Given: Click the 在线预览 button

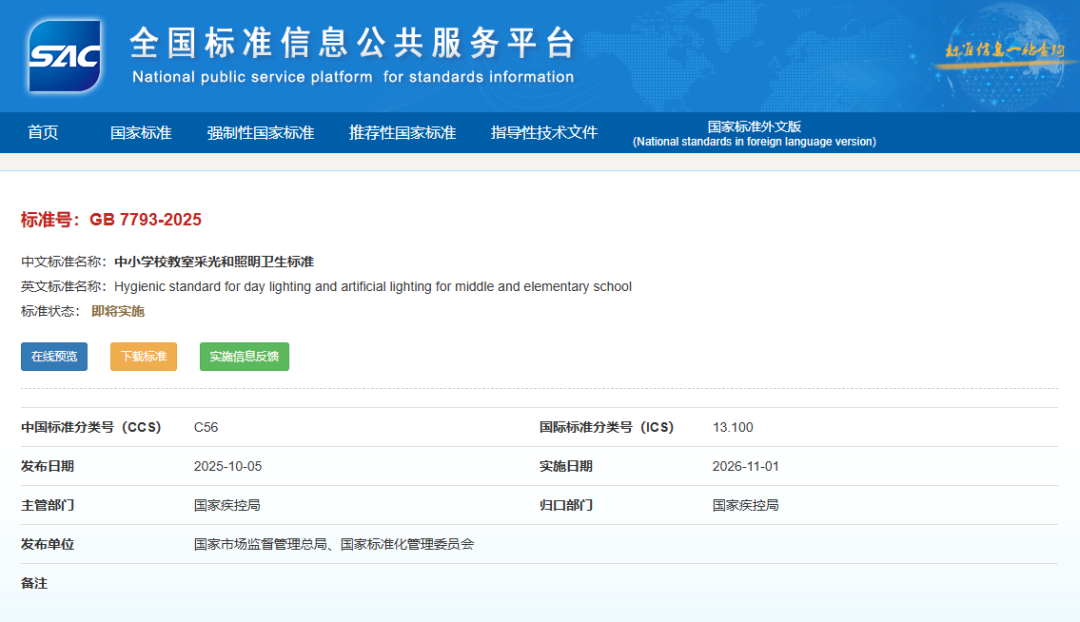Looking at the screenshot, I should point(54,357).
